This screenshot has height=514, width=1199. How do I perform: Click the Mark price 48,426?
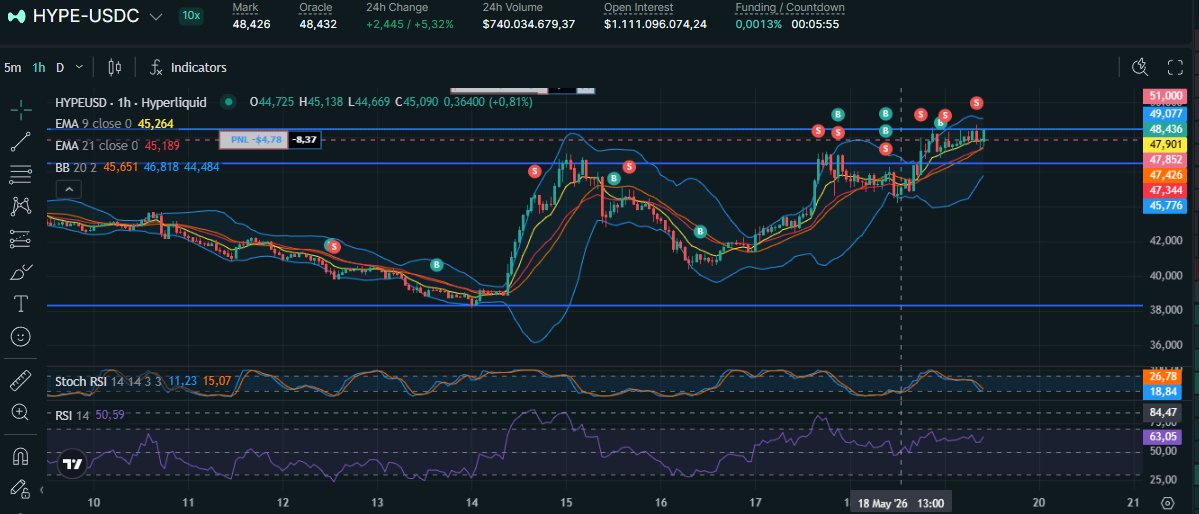click(252, 24)
